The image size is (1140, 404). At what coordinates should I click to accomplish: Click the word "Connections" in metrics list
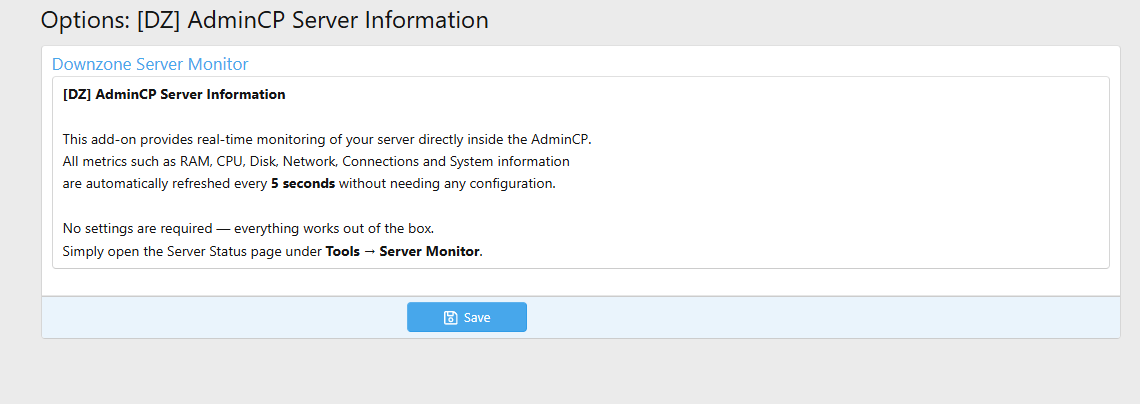point(380,162)
